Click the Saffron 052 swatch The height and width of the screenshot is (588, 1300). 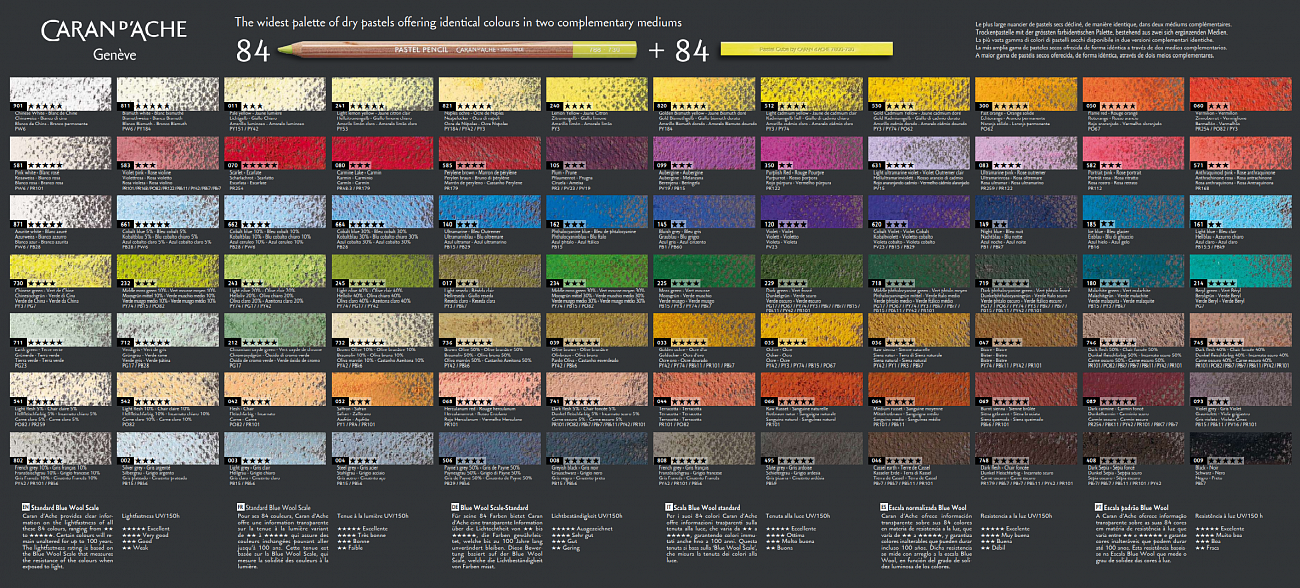[x=384, y=389]
